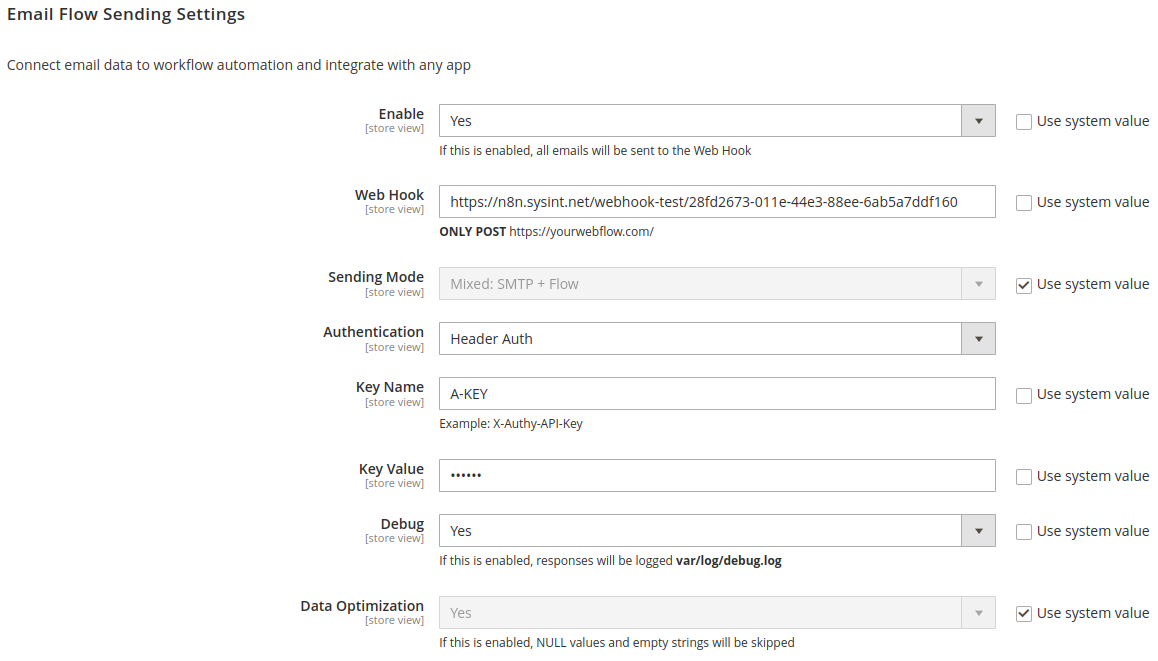The width and height of the screenshot is (1158, 661).
Task: Click the Authentication field label
Action: pyautogui.click(x=373, y=332)
